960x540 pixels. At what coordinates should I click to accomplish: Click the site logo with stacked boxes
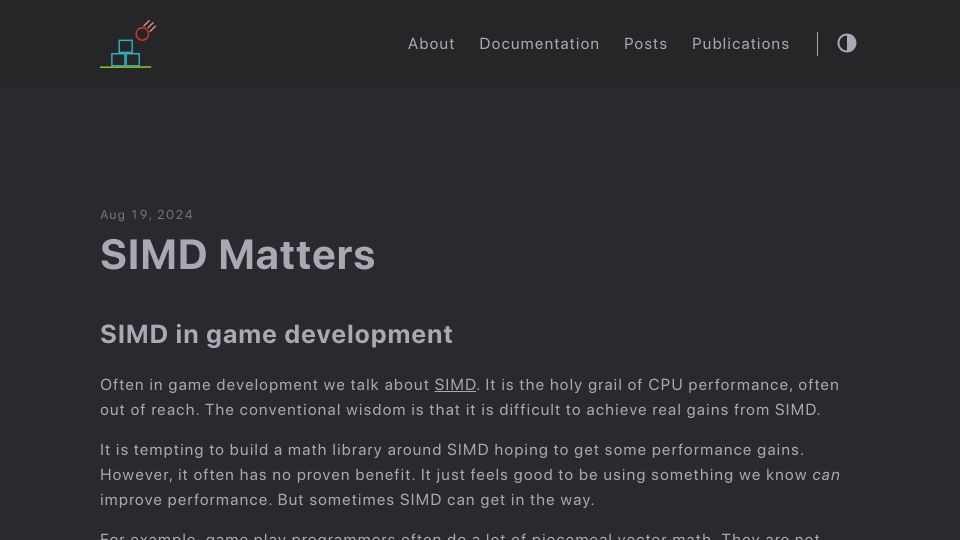click(x=128, y=44)
